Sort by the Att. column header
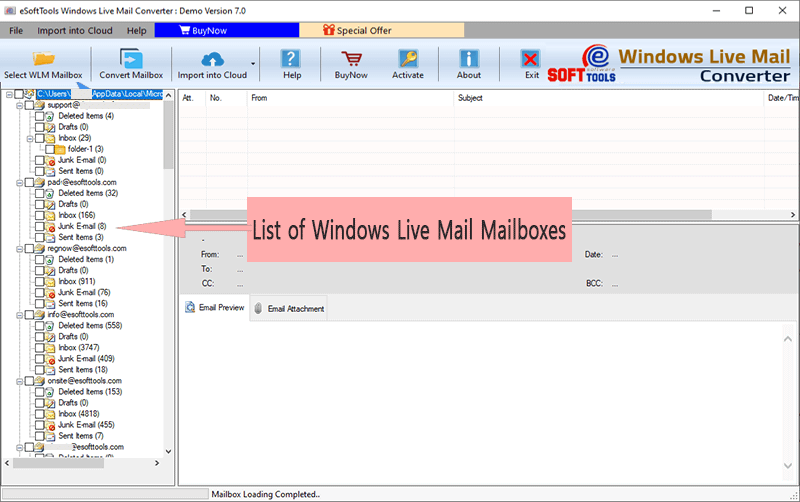 click(x=193, y=98)
